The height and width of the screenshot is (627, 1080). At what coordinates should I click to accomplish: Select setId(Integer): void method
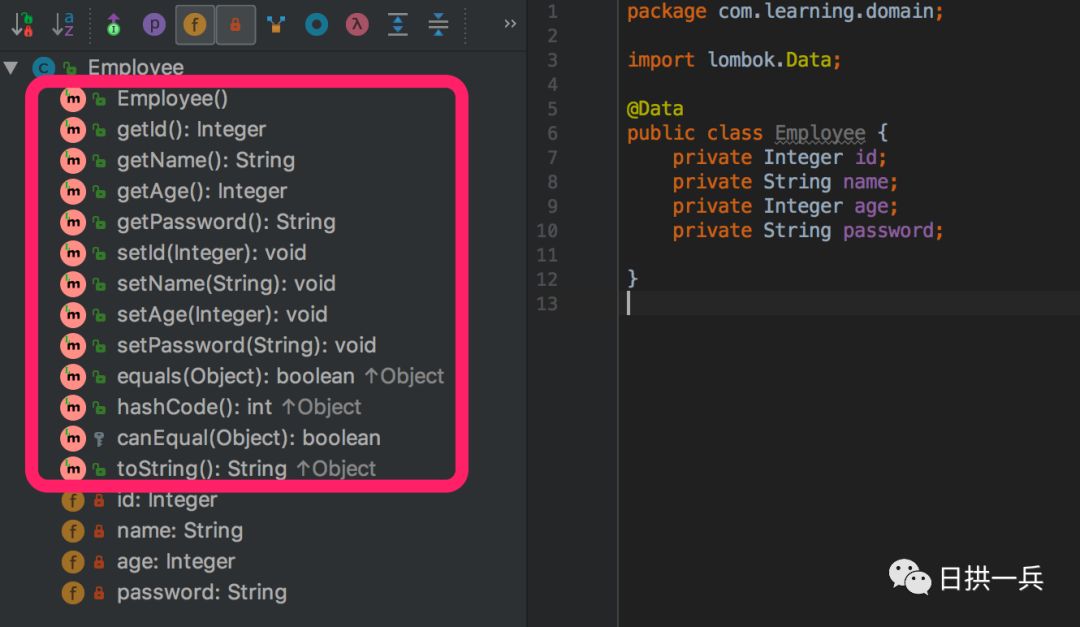[211, 253]
